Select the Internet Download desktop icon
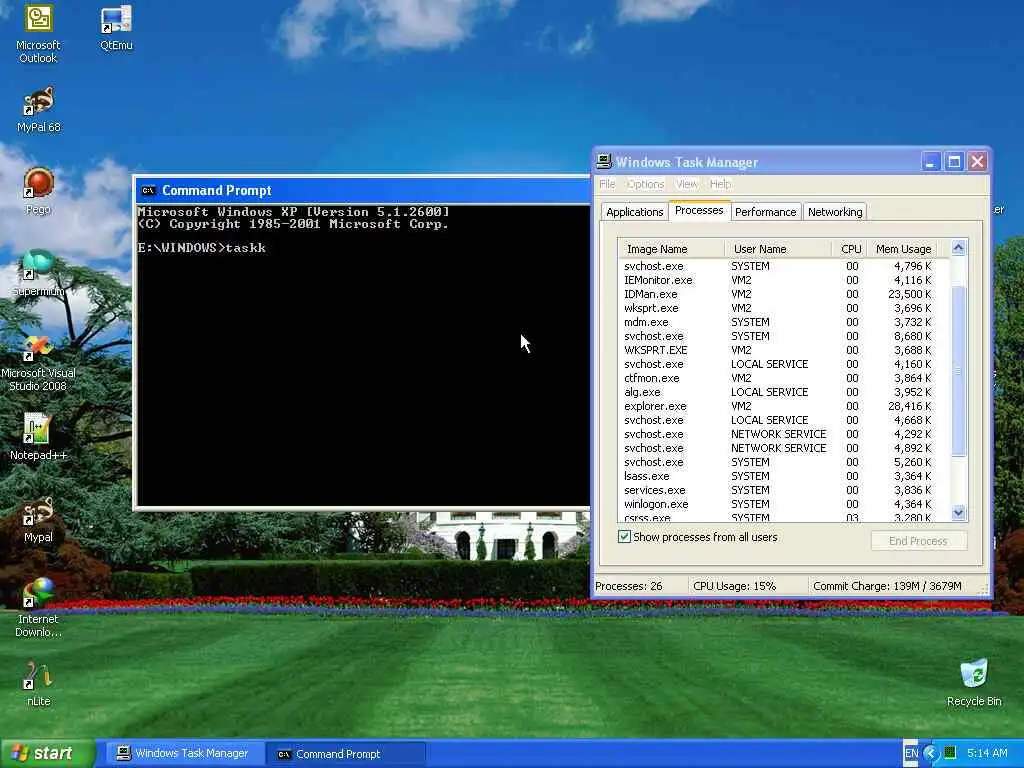 coord(38,607)
